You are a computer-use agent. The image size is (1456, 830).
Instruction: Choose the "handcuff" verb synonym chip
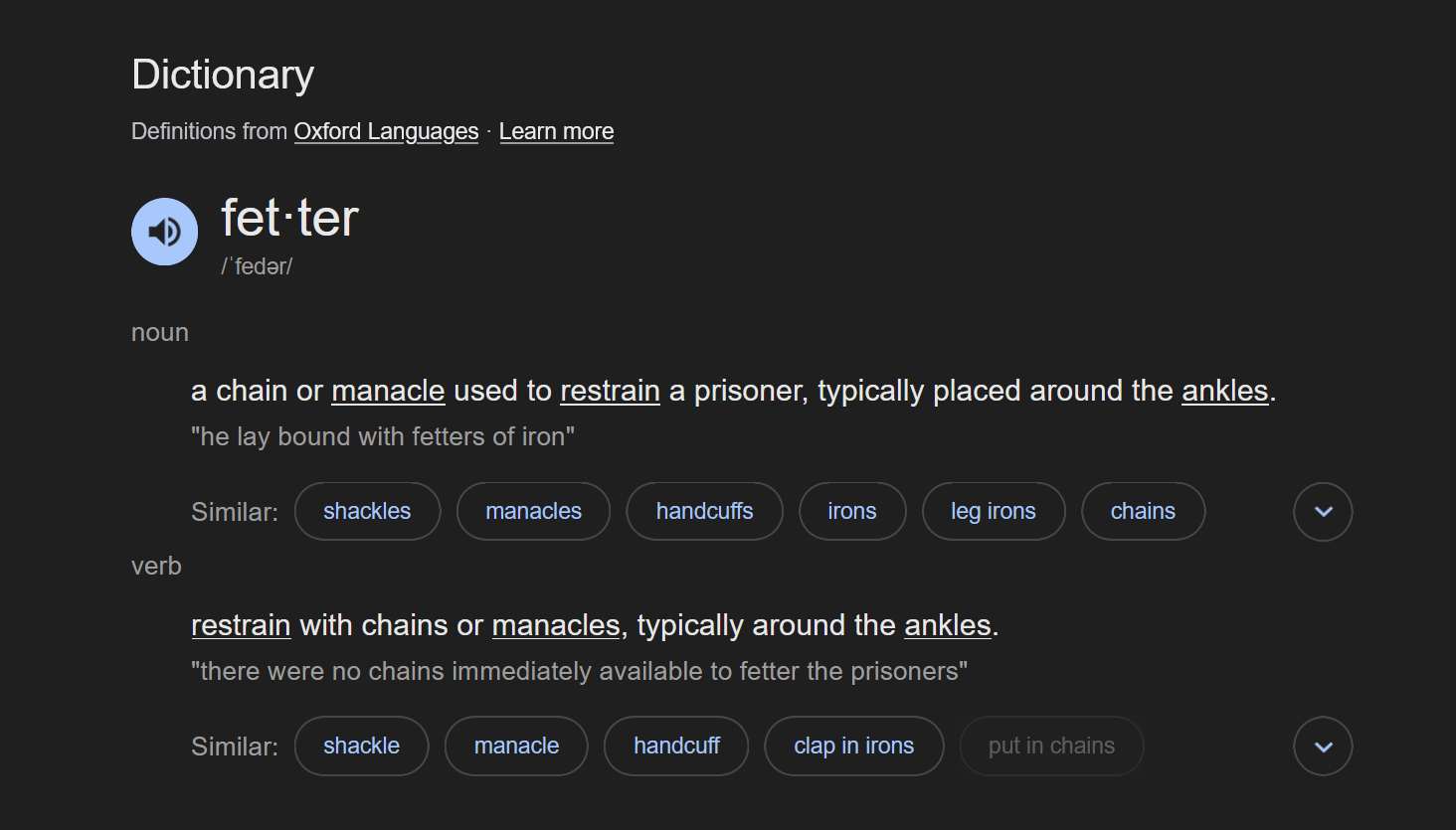[x=676, y=746]
